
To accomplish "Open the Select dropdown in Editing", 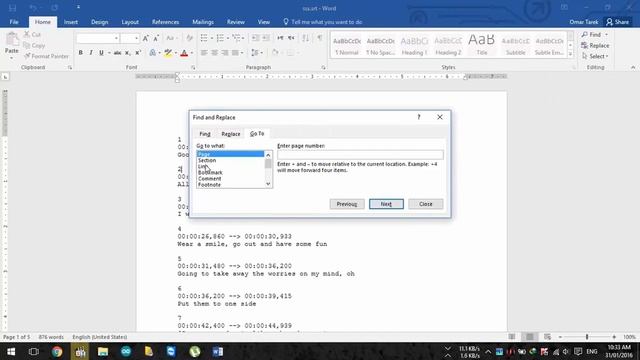I will pyautogui.click(x=596, y=56).
